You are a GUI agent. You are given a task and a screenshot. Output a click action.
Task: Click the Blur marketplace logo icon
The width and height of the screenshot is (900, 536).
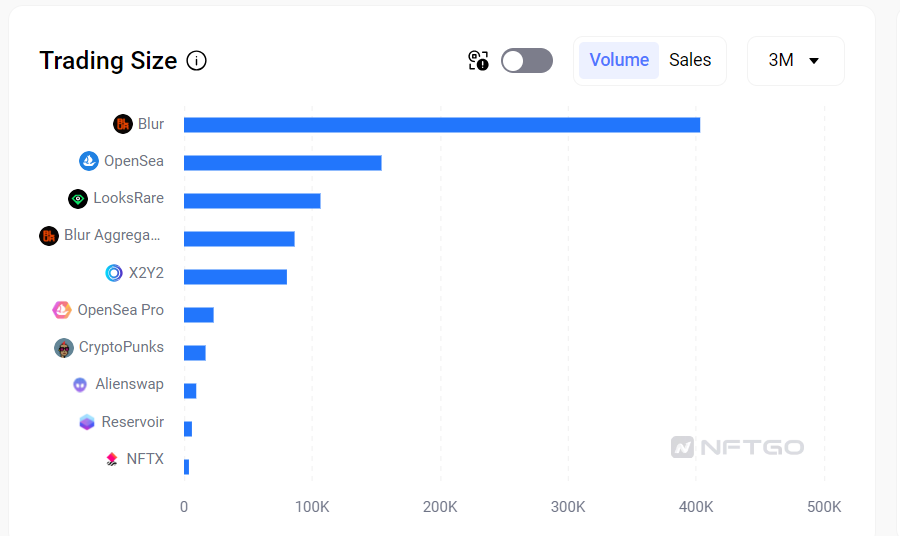tap(123, 124)
